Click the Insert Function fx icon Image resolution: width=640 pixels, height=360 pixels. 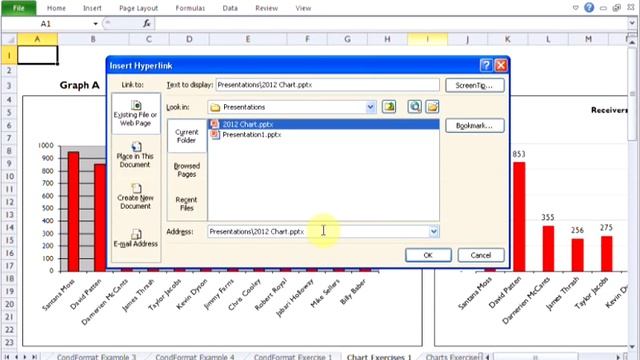(147, 24)
